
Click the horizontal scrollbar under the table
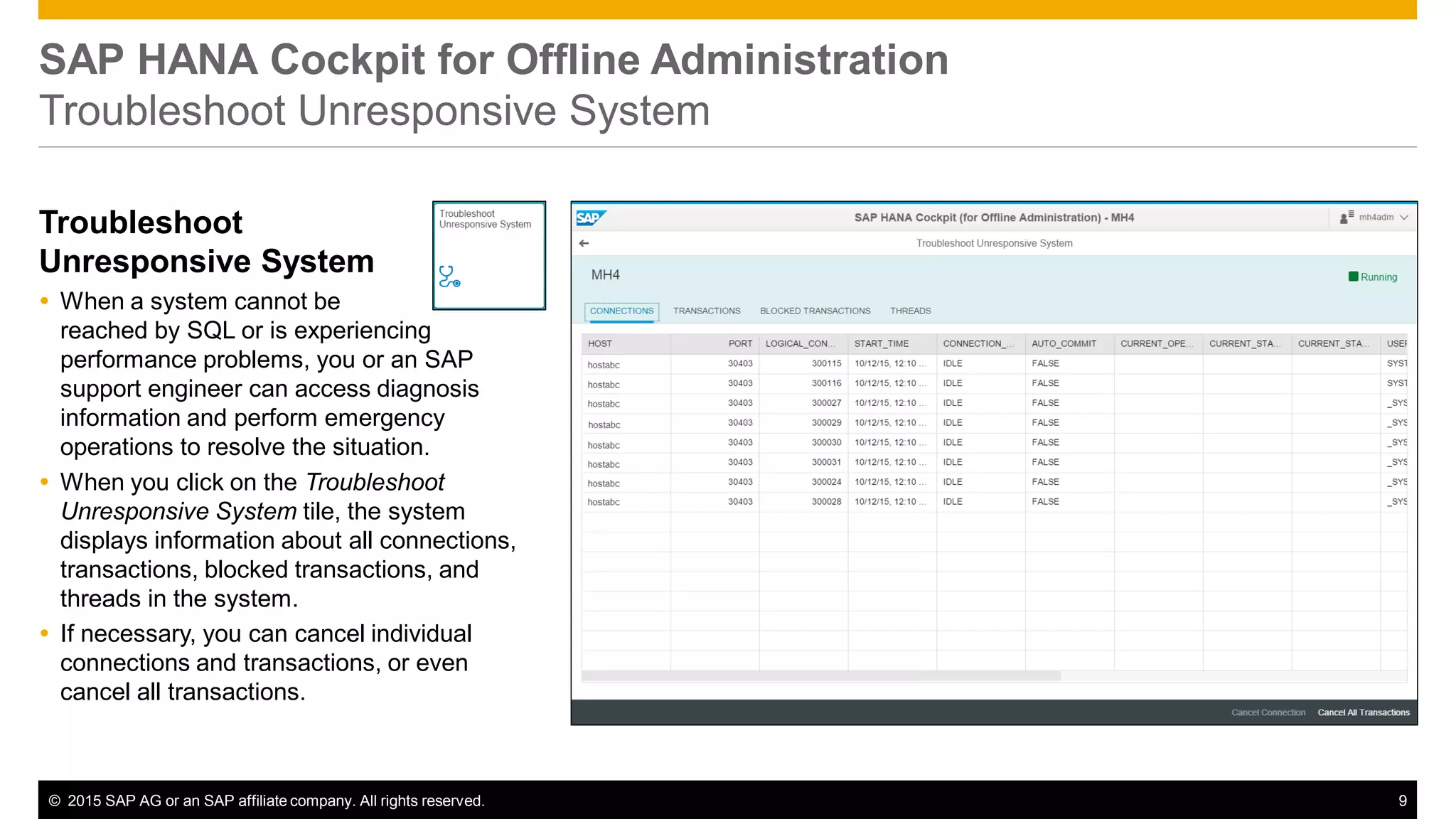pos(821,676)
